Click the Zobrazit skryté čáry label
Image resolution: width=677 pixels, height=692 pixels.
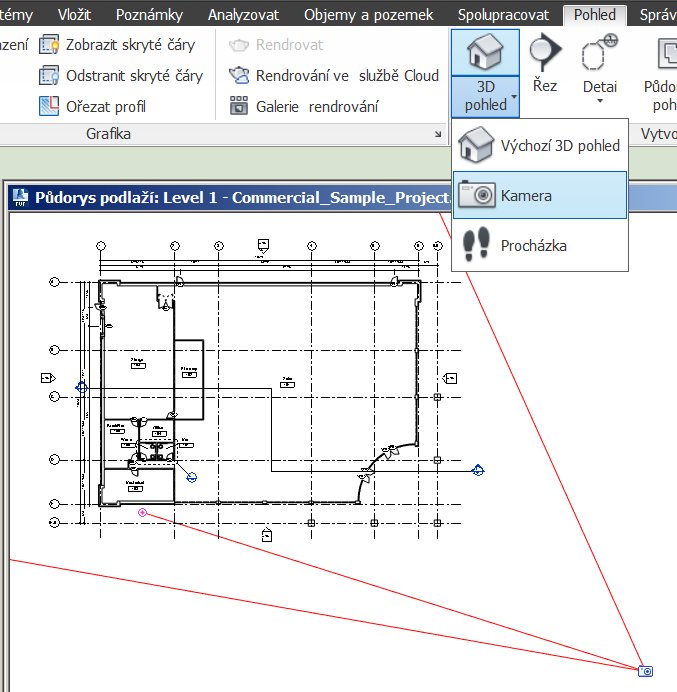[130, 45]
